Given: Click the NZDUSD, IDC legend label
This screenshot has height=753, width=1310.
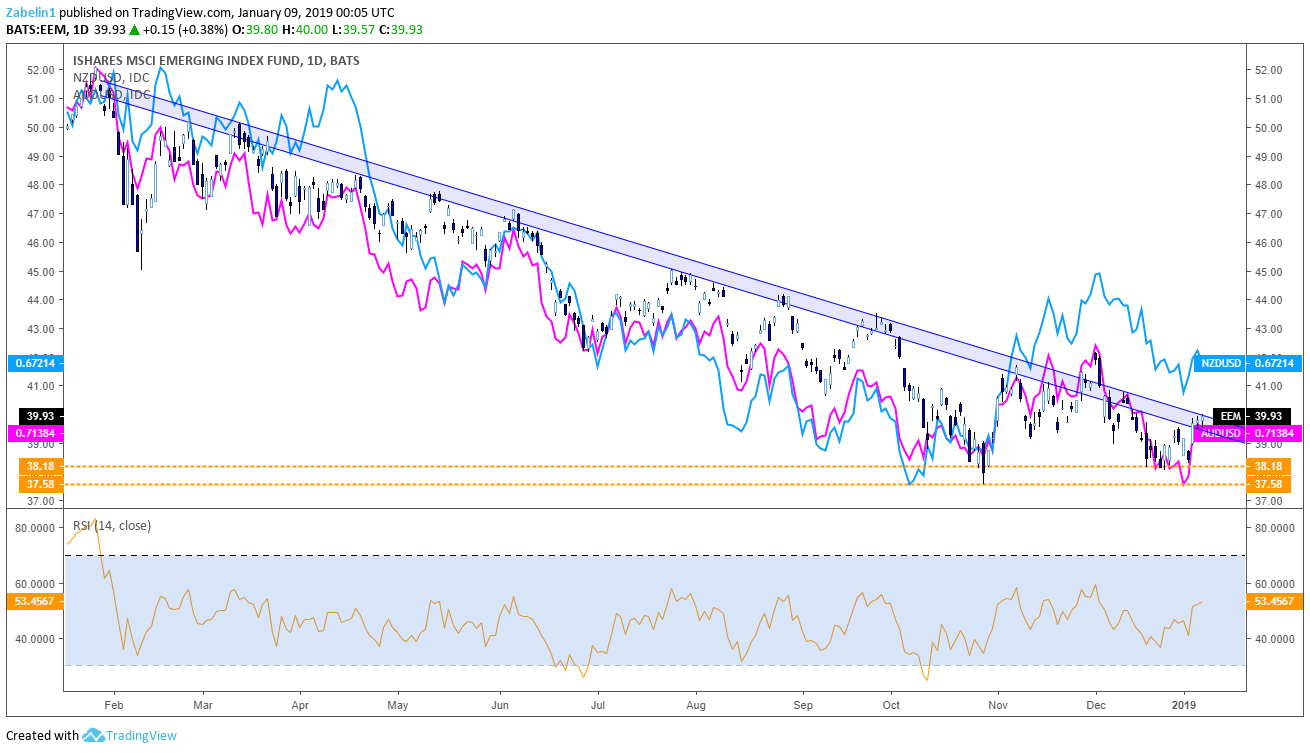Looking at the screenshot, I should tap(110, 77).
